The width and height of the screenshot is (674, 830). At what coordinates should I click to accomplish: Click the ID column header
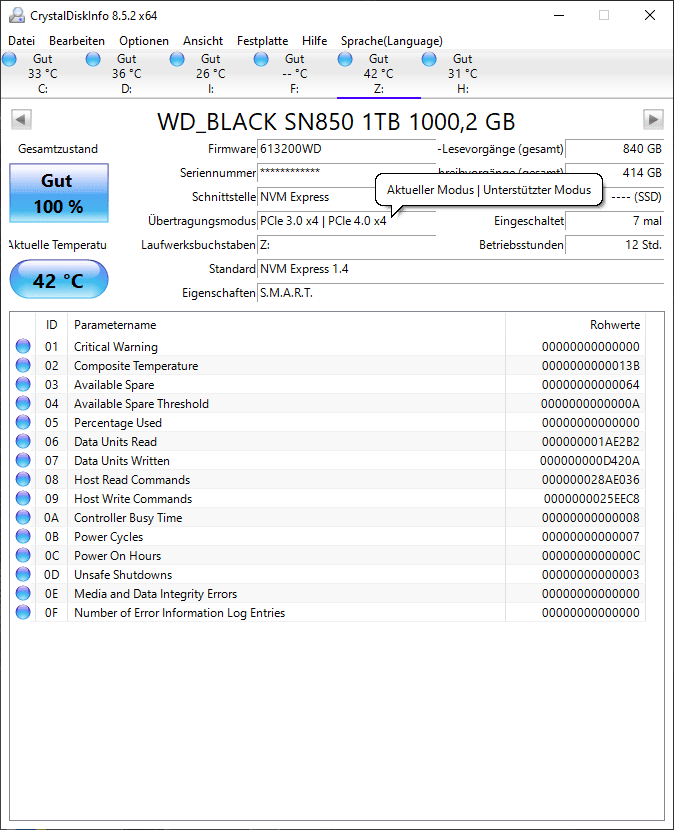coord(51,324)
